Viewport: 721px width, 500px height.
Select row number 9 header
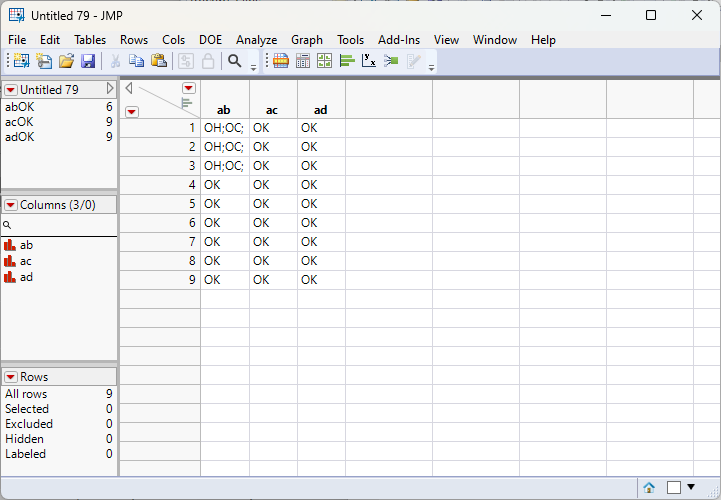point(160,280)
